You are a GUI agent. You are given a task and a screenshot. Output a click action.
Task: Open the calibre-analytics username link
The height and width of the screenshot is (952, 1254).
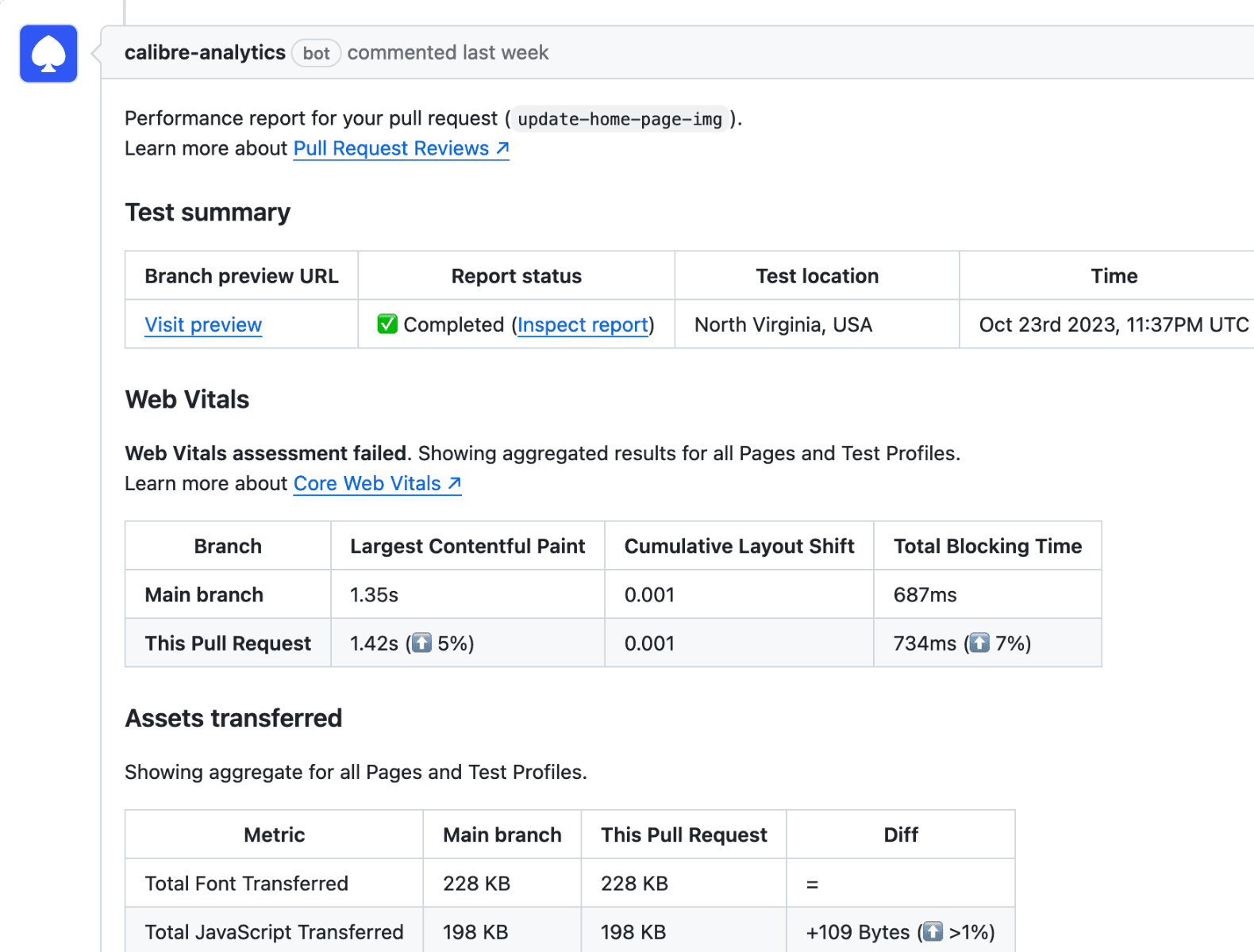pyautogui.click(x=205, y=52)
